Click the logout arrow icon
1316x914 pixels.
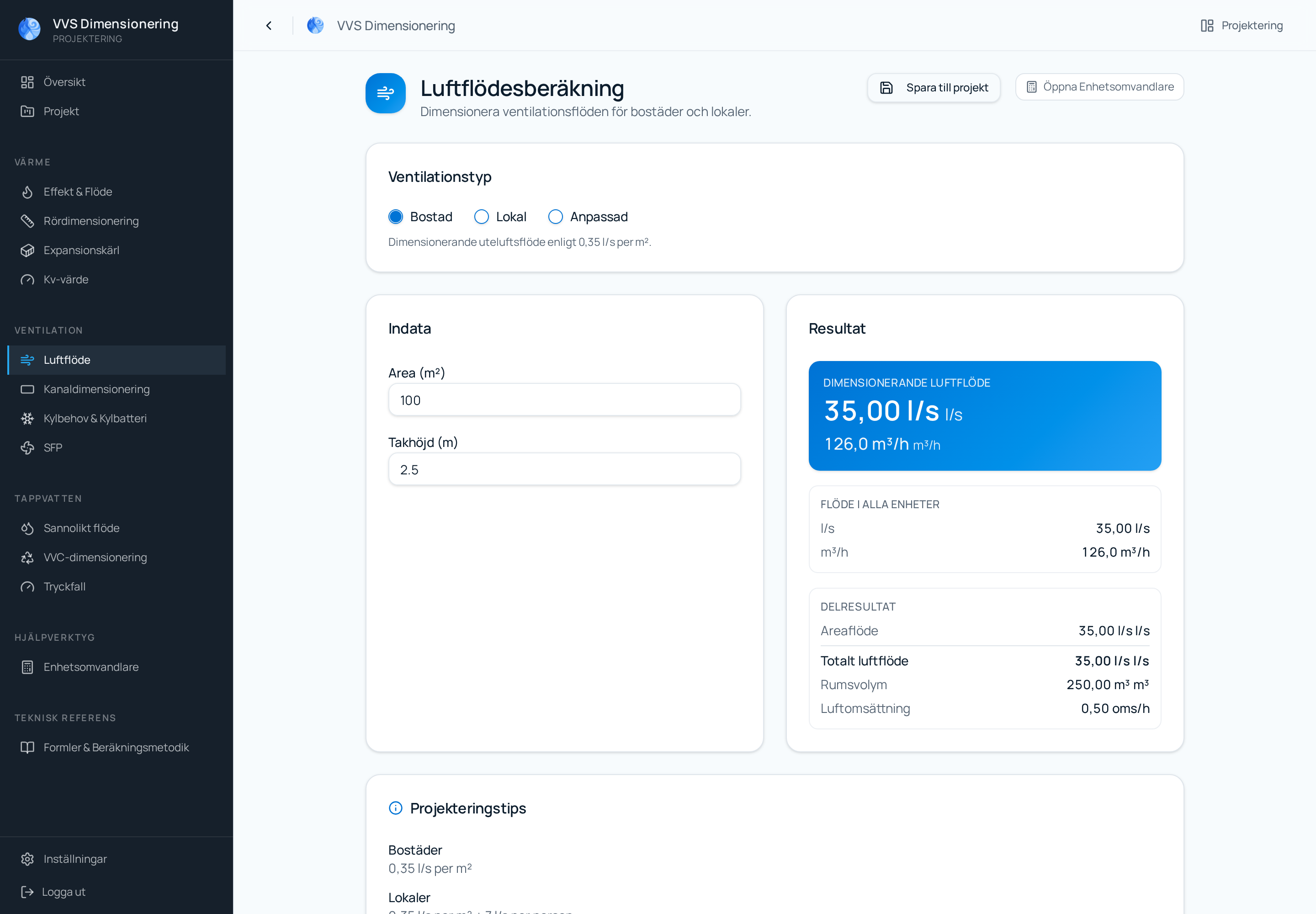tap(27, 892)
